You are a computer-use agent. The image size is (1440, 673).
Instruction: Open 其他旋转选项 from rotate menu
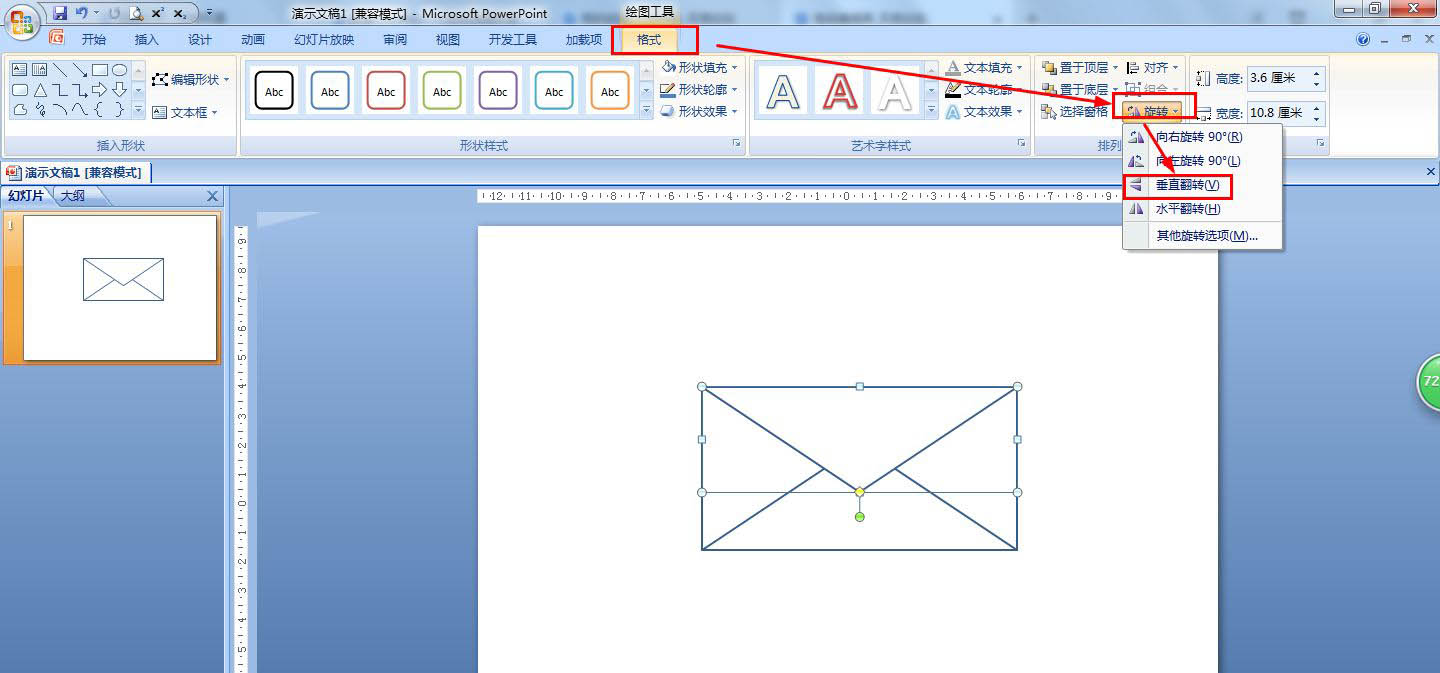[1203, 236]
